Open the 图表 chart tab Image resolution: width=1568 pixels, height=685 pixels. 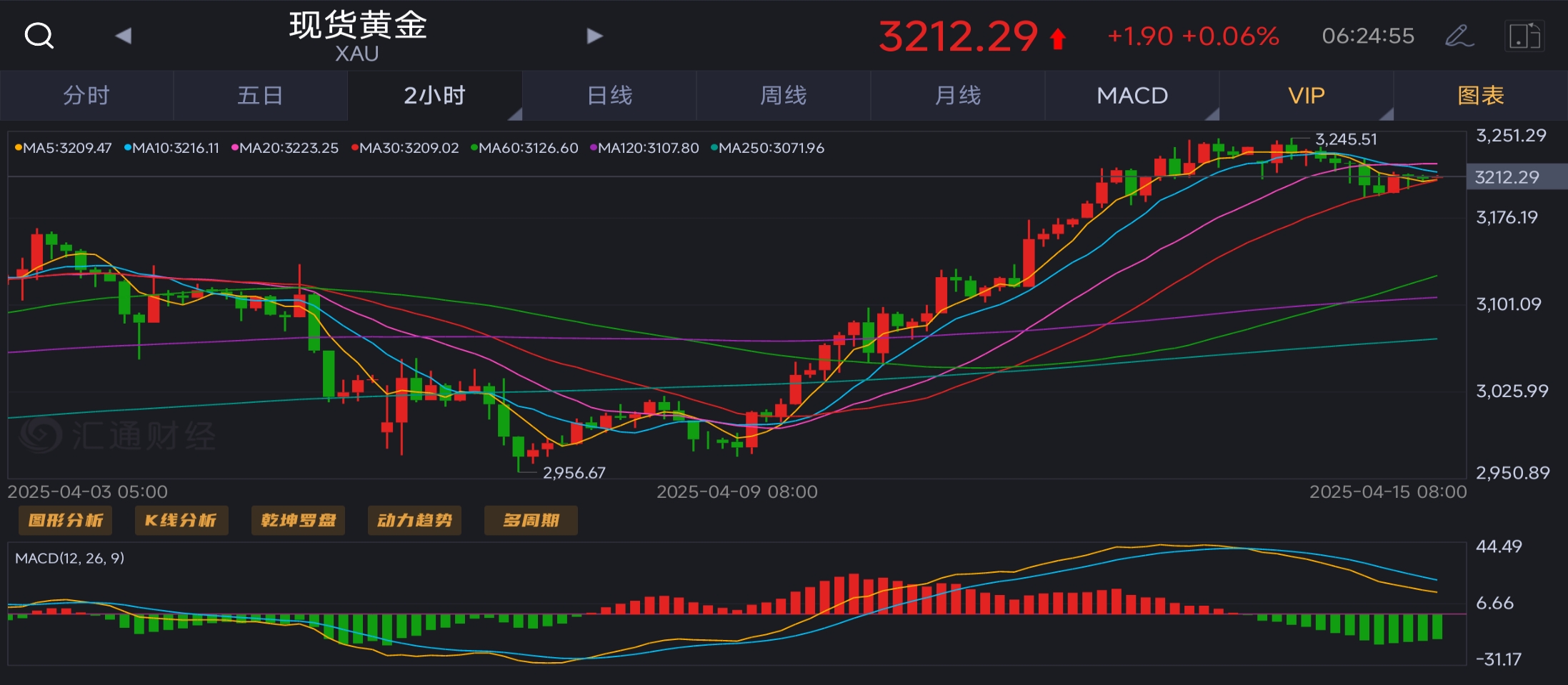pyautogui.click(x=1481, y=96)
